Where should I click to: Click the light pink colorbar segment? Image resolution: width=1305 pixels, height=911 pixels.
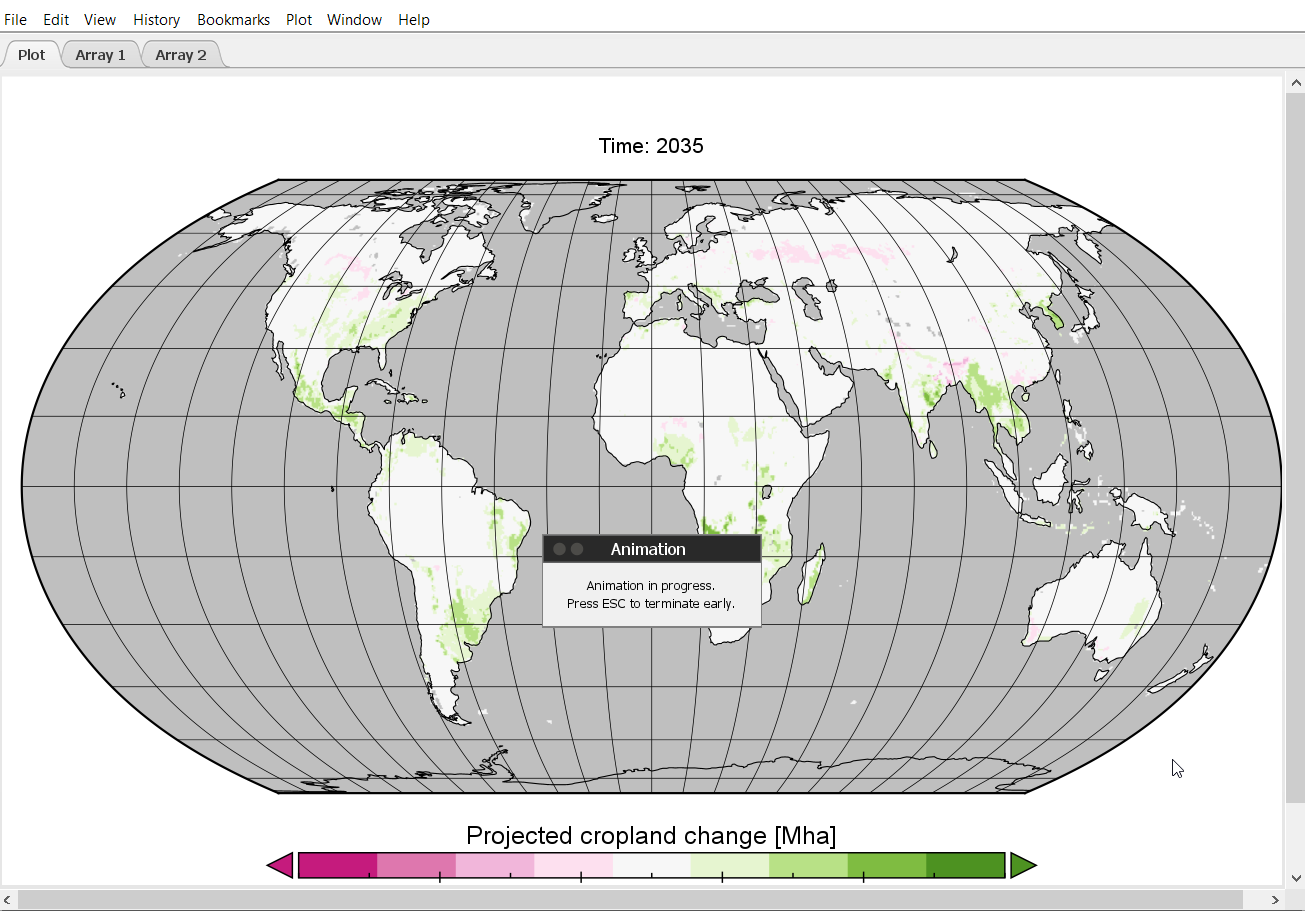click(495, 865)
